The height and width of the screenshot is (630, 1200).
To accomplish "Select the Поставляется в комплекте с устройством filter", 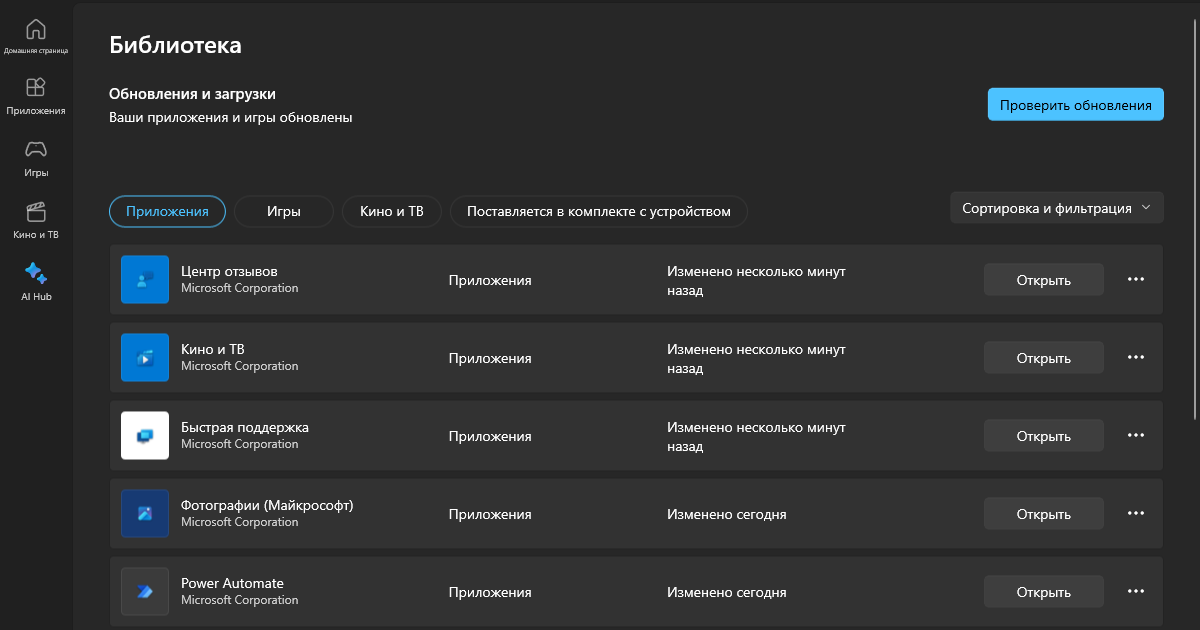I will (597, 211).
